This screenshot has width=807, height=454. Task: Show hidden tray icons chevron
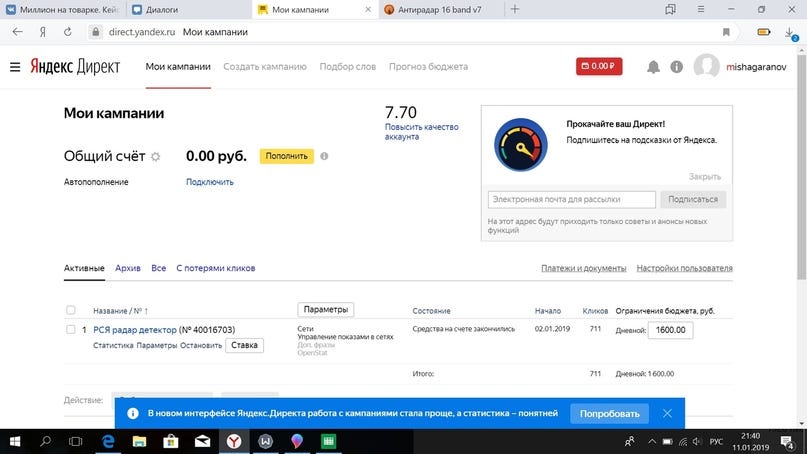click(652, 442)
